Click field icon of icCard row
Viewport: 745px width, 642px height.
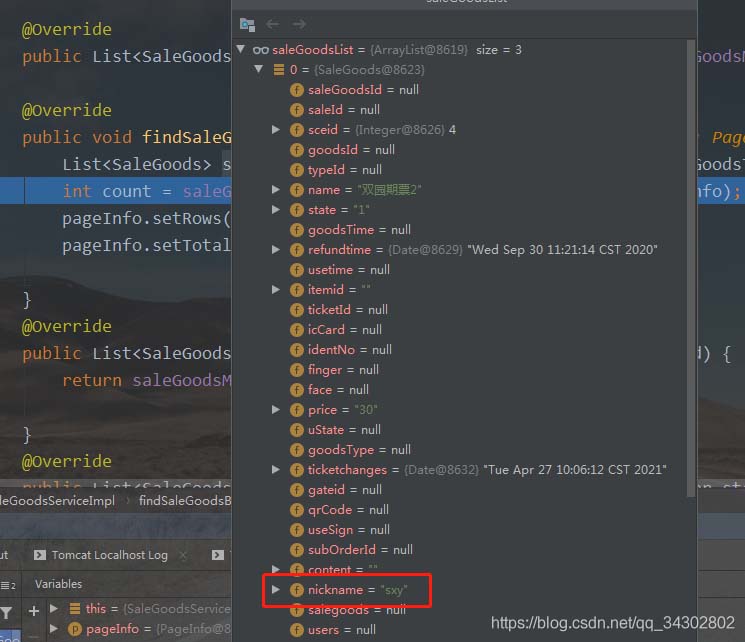pyautogui.click(x=296, y=330)
